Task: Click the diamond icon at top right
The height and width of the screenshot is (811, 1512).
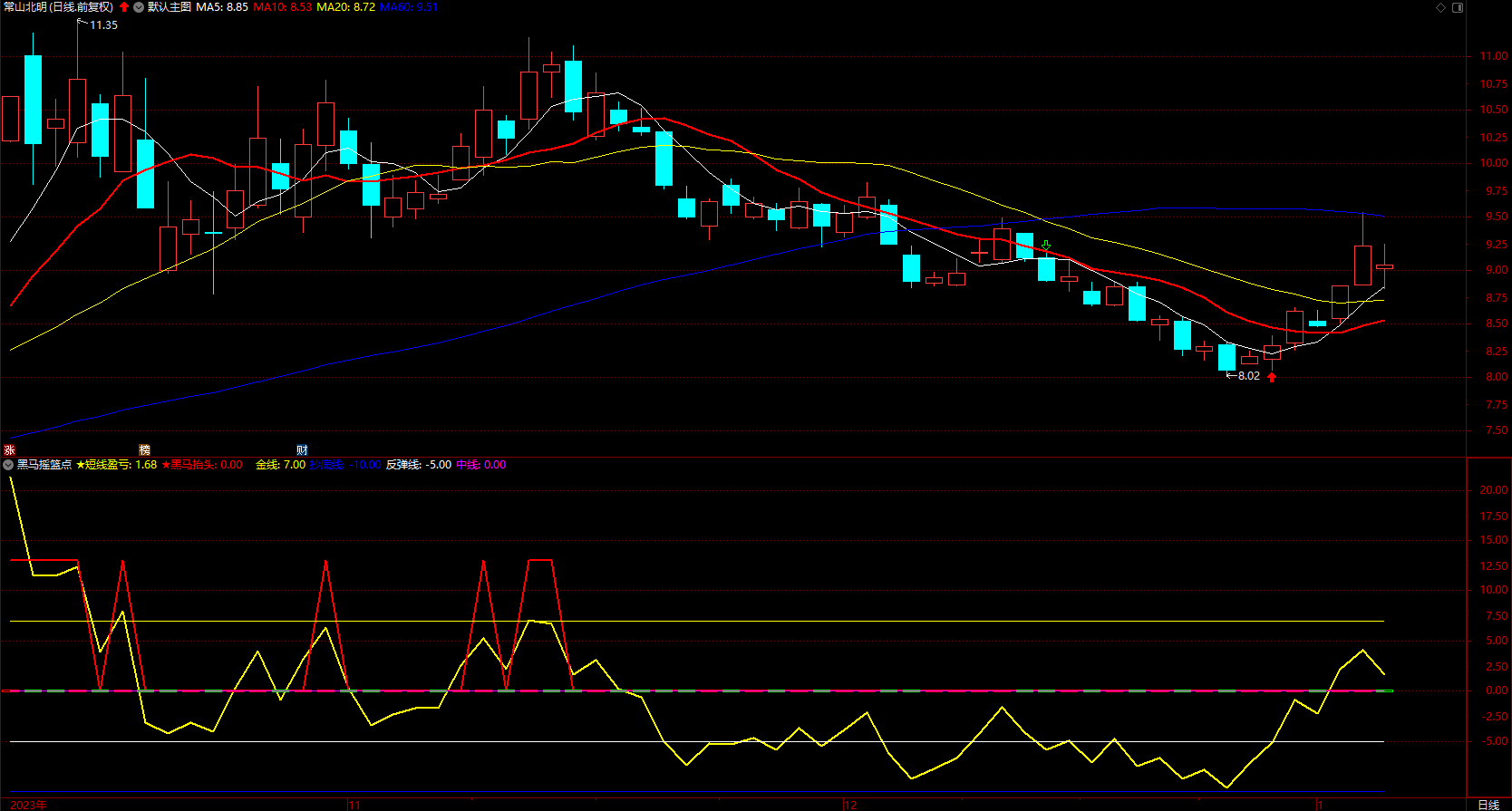Action: [x=1441, y=7]
